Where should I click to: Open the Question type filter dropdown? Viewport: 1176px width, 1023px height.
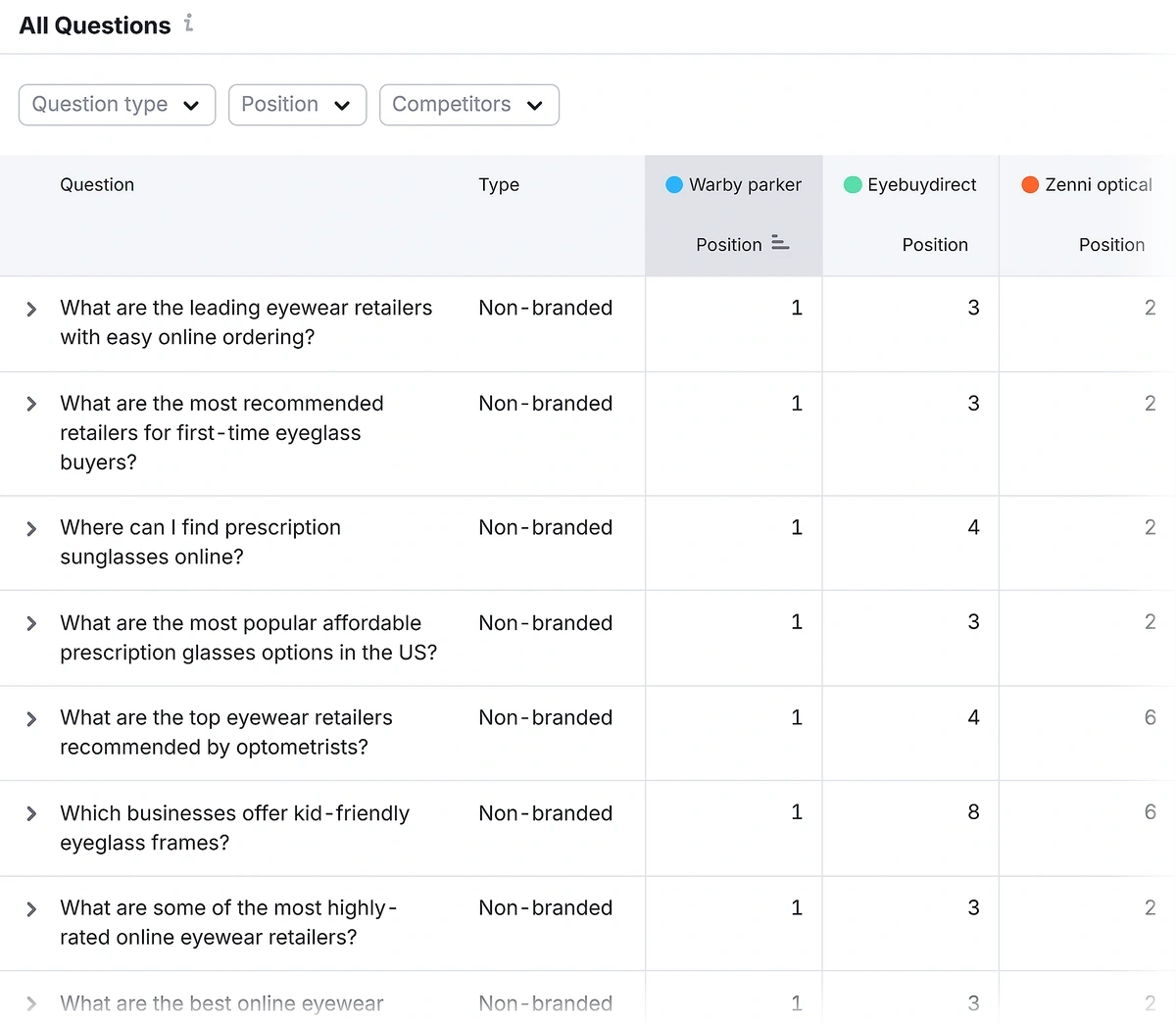(117, 105)
